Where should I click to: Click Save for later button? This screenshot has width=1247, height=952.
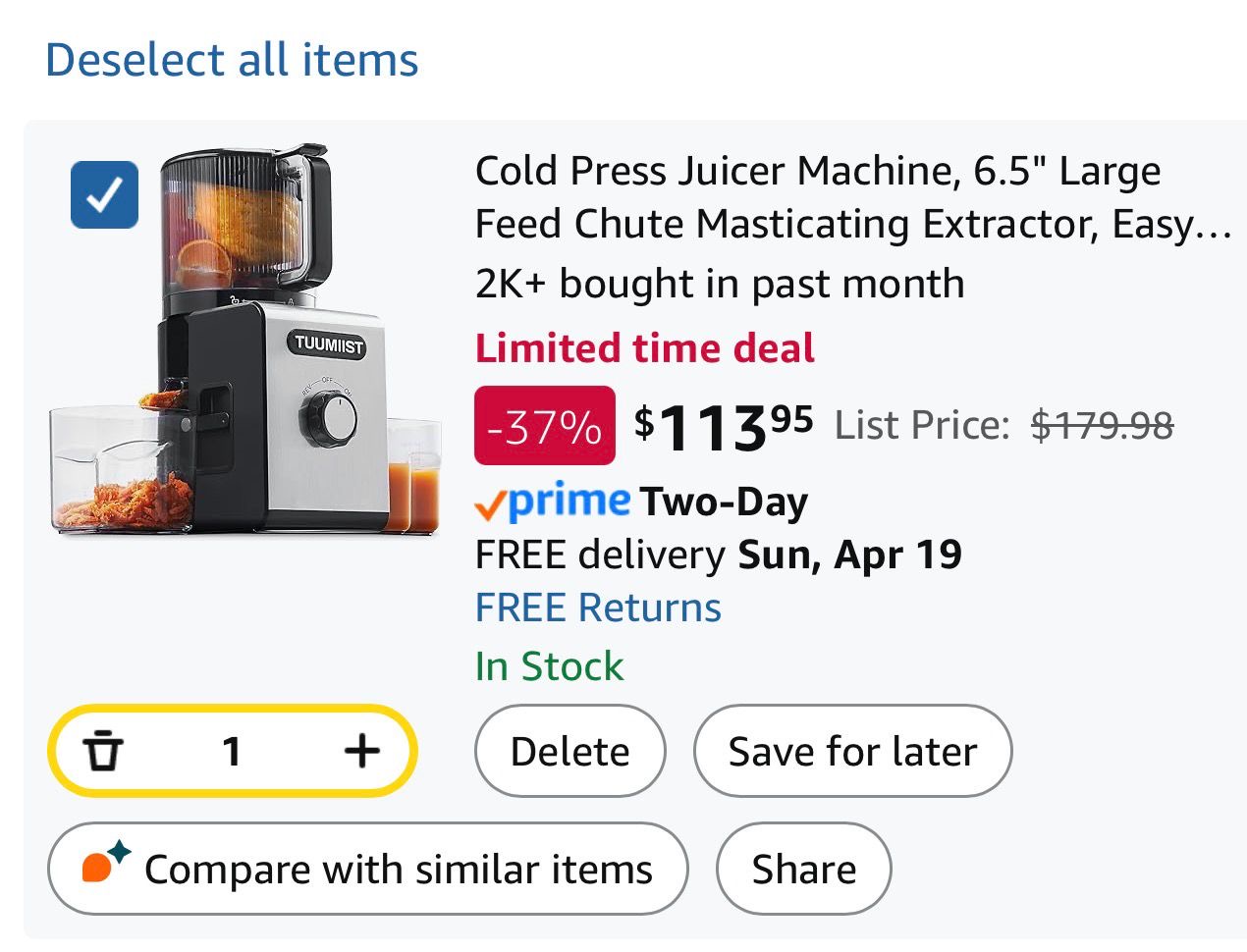(x=852, y=752)
